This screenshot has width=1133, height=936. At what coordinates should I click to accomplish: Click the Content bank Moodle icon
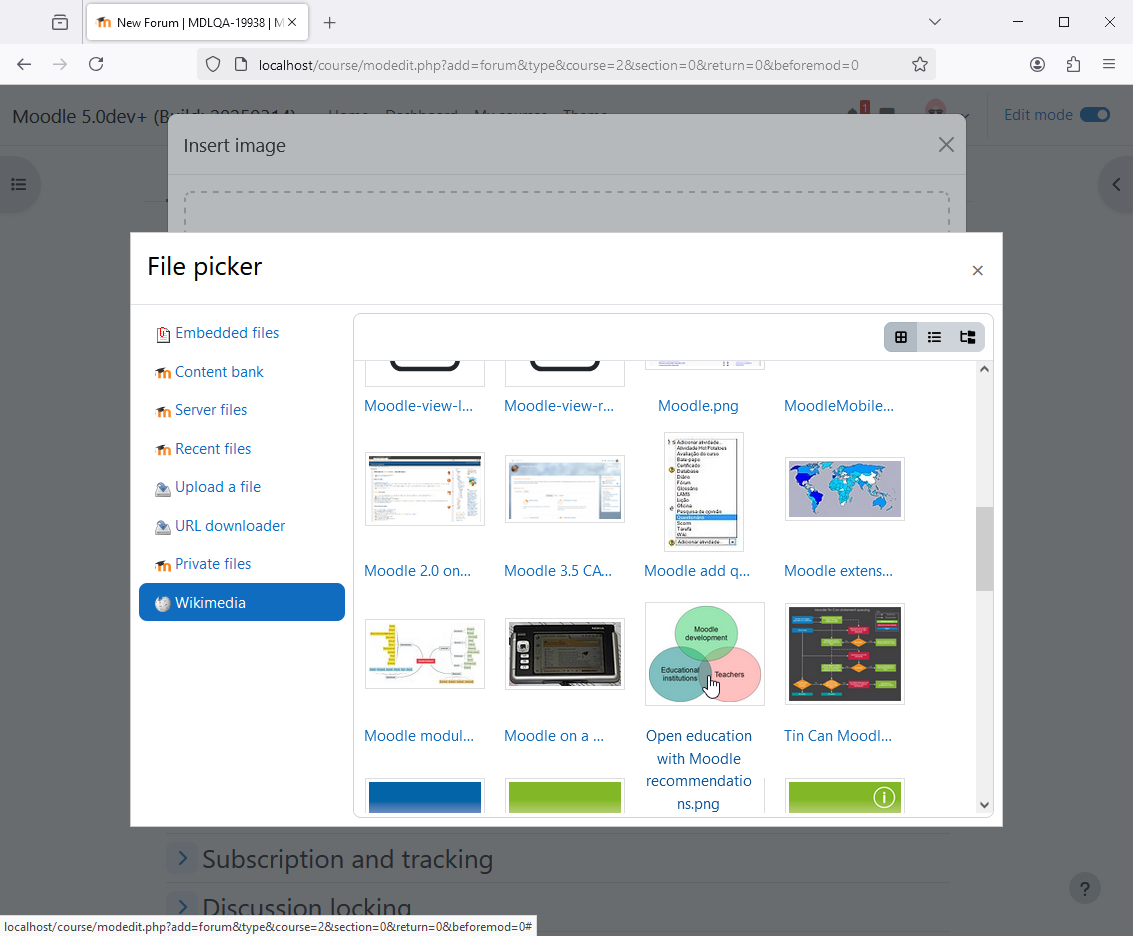click(x=163, y=373)
